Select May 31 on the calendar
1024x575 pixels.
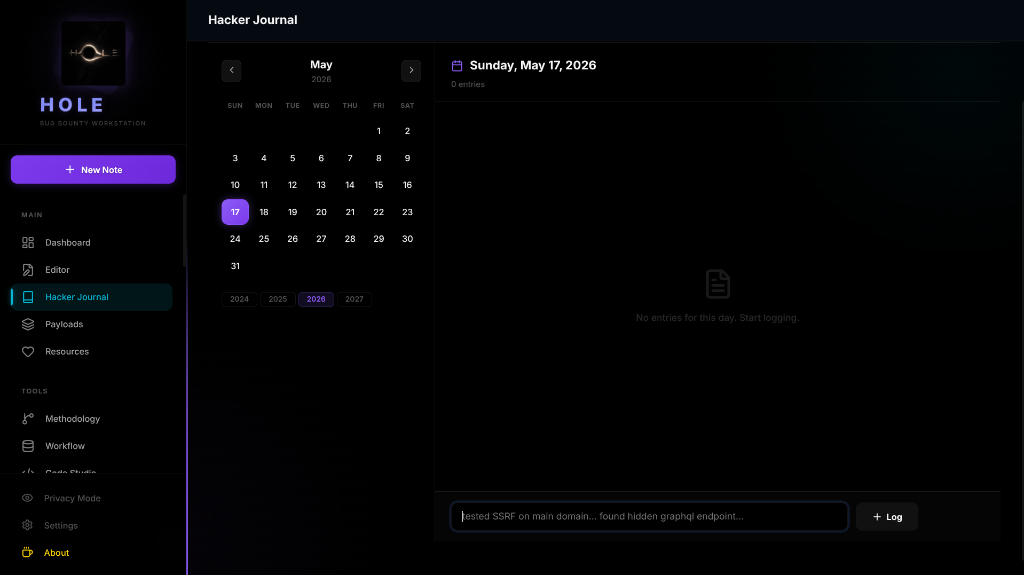[235, 266]
